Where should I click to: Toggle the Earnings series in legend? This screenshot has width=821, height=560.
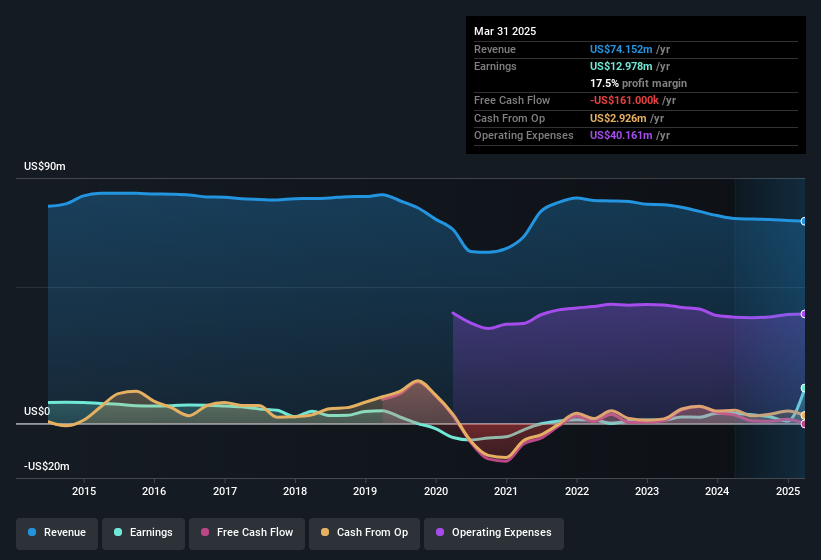point(143,533)
